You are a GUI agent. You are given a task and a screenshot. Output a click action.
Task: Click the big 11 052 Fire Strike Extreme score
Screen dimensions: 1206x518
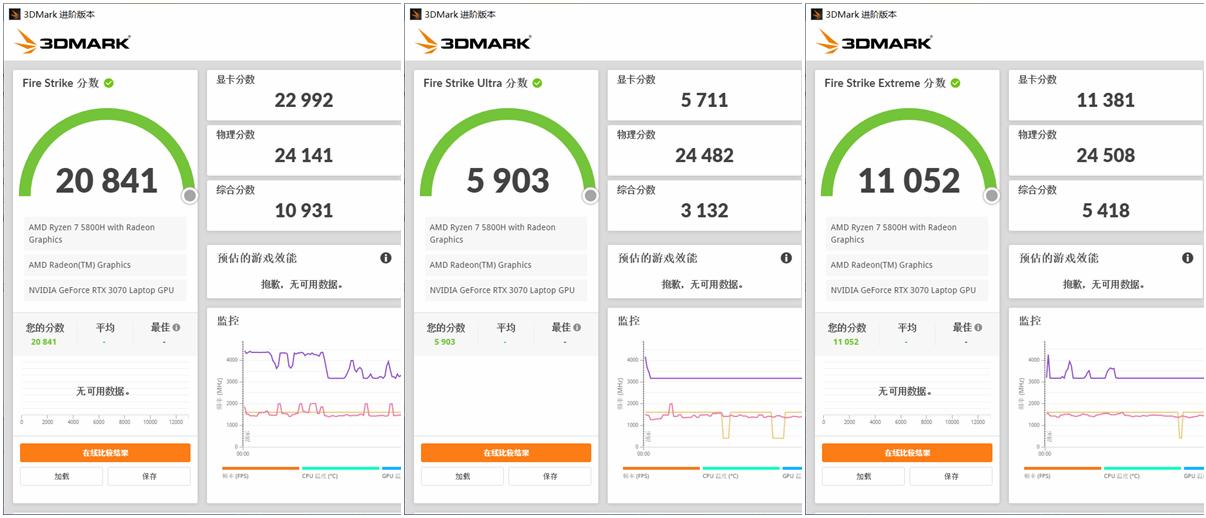coord(909,181)
